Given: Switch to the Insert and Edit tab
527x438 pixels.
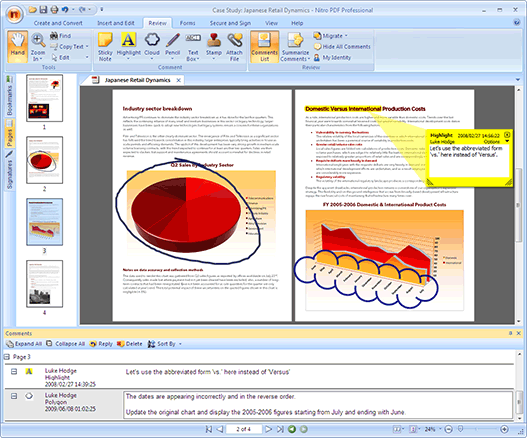Looking at the screenshot, I should tap(116, 23).
